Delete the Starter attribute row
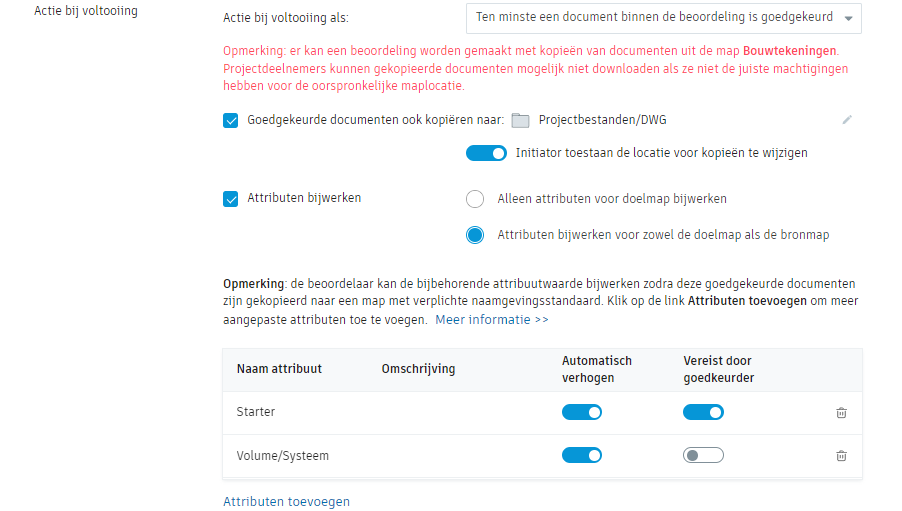 click(841, 412)
